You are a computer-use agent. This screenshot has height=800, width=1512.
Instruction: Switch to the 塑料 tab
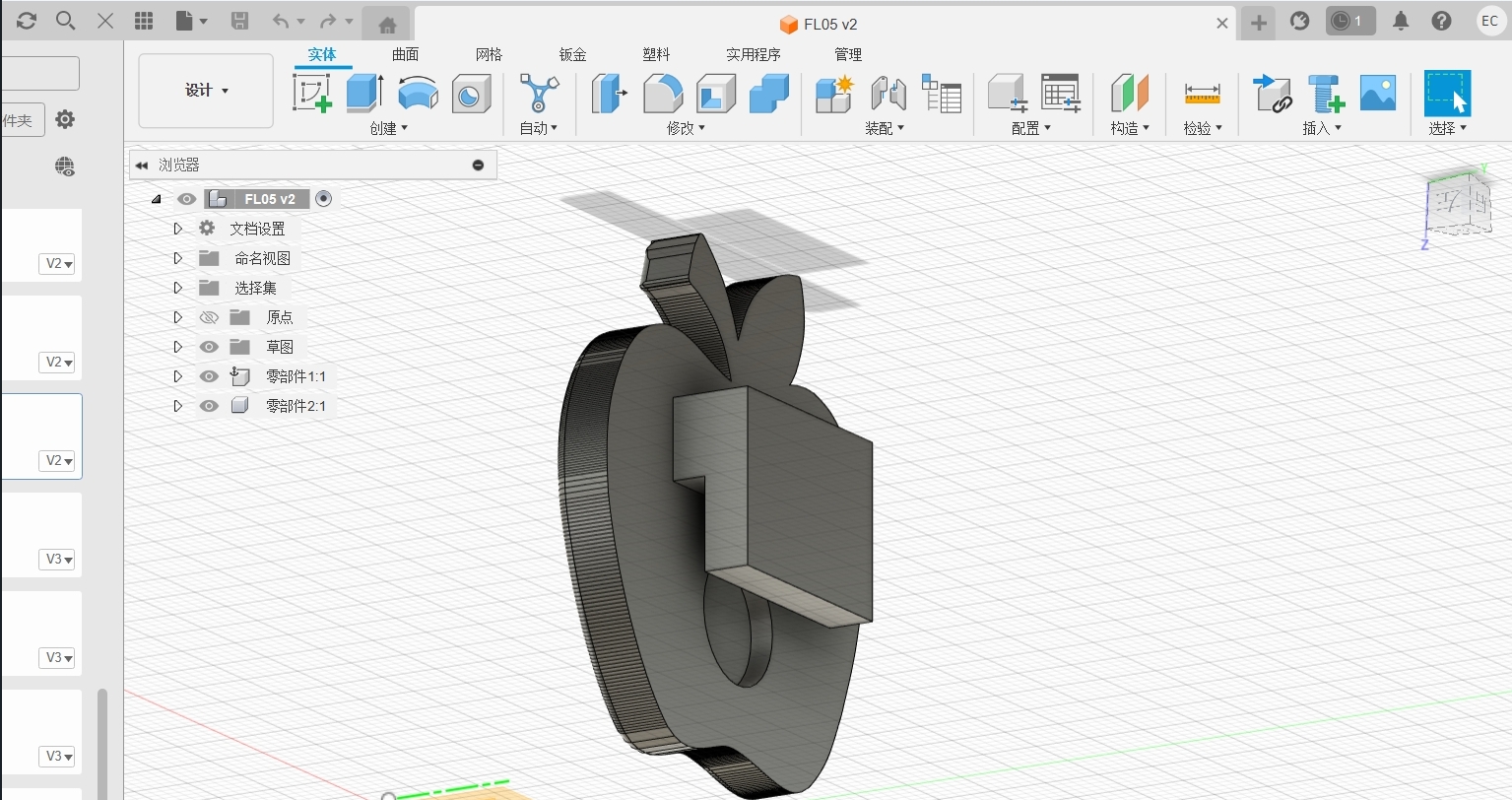point(656,54)
